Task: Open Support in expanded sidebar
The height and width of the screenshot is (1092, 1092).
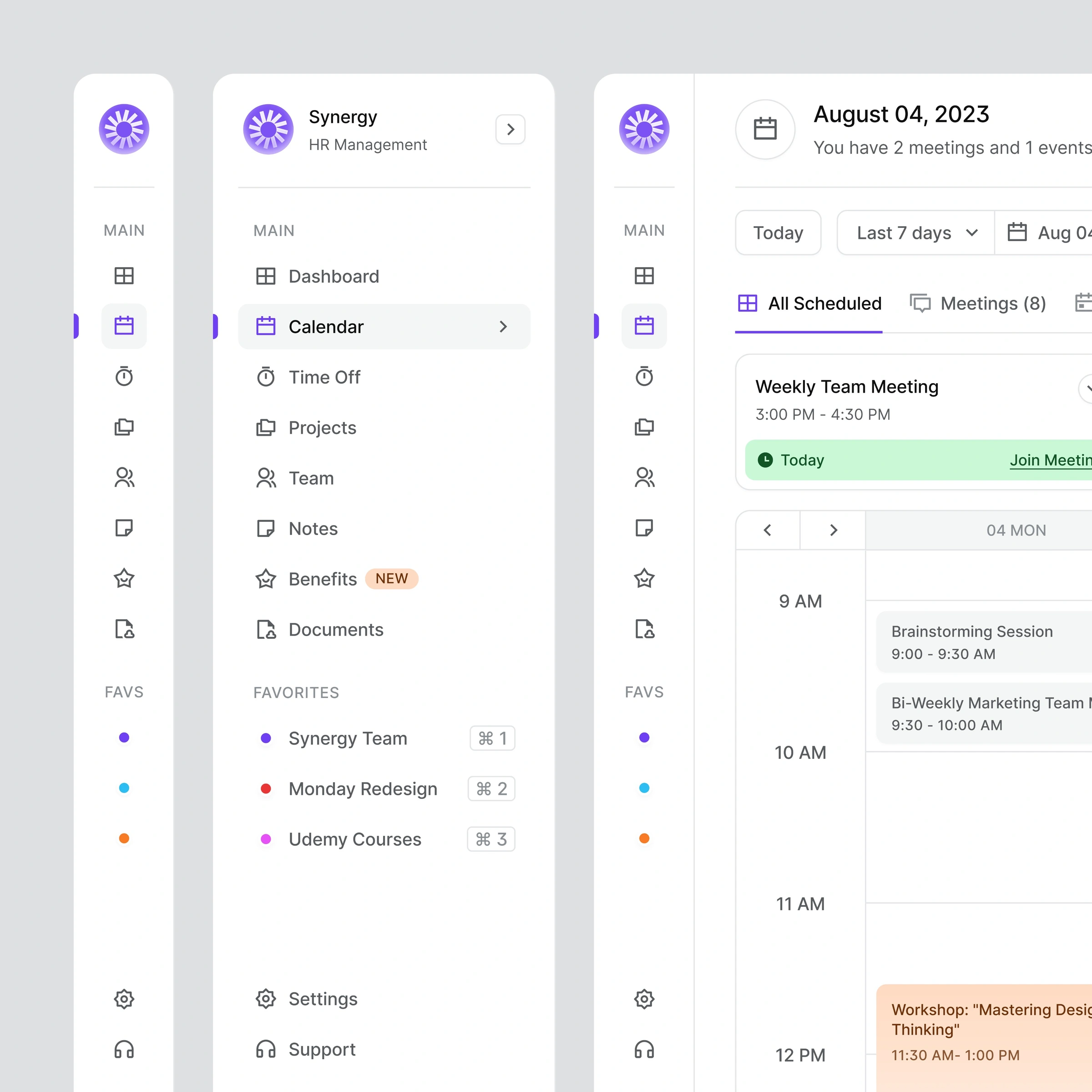Action: (x=384, y=1049)
